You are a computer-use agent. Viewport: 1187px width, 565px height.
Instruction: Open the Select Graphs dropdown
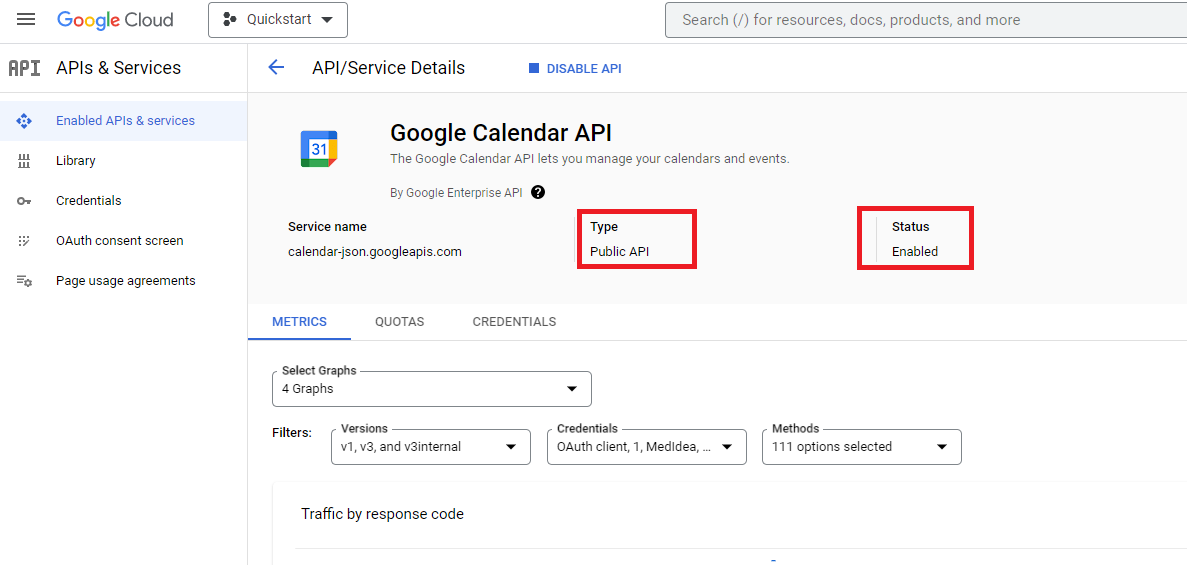tap(431, 389)
